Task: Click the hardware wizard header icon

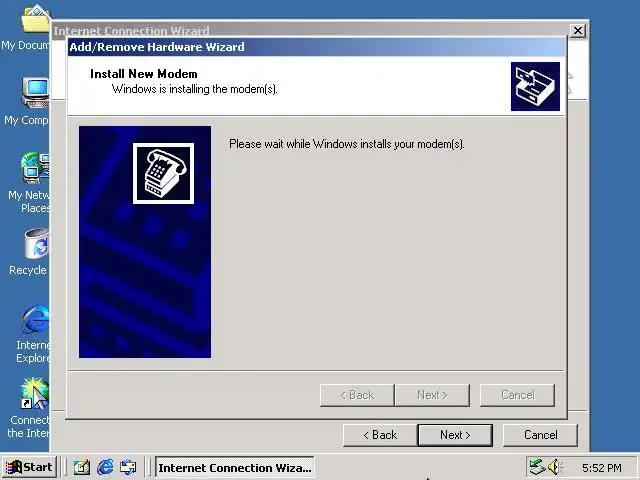Action: click(535, 87)
